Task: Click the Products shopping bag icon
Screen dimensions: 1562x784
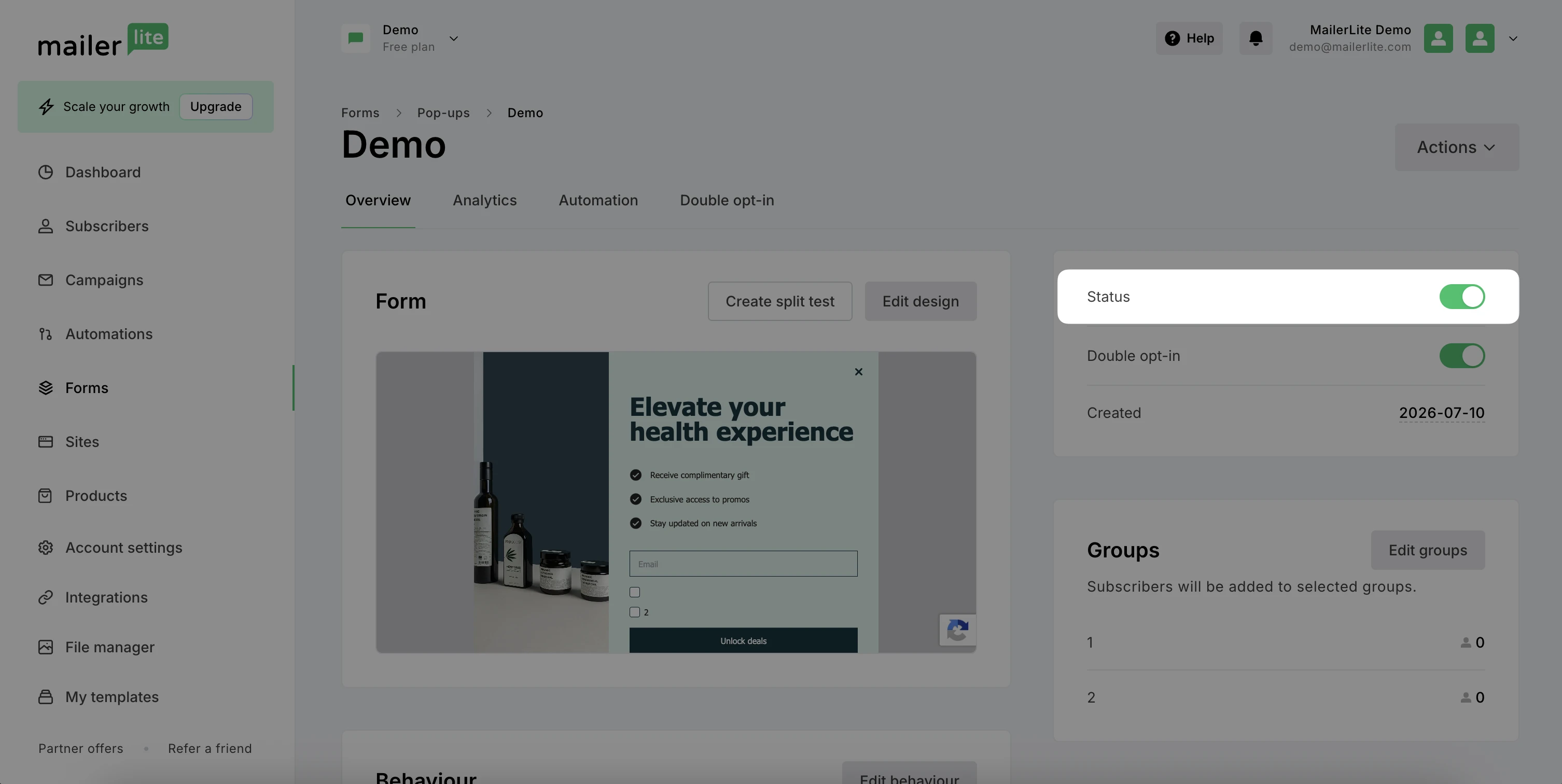Action: point(46,496)
